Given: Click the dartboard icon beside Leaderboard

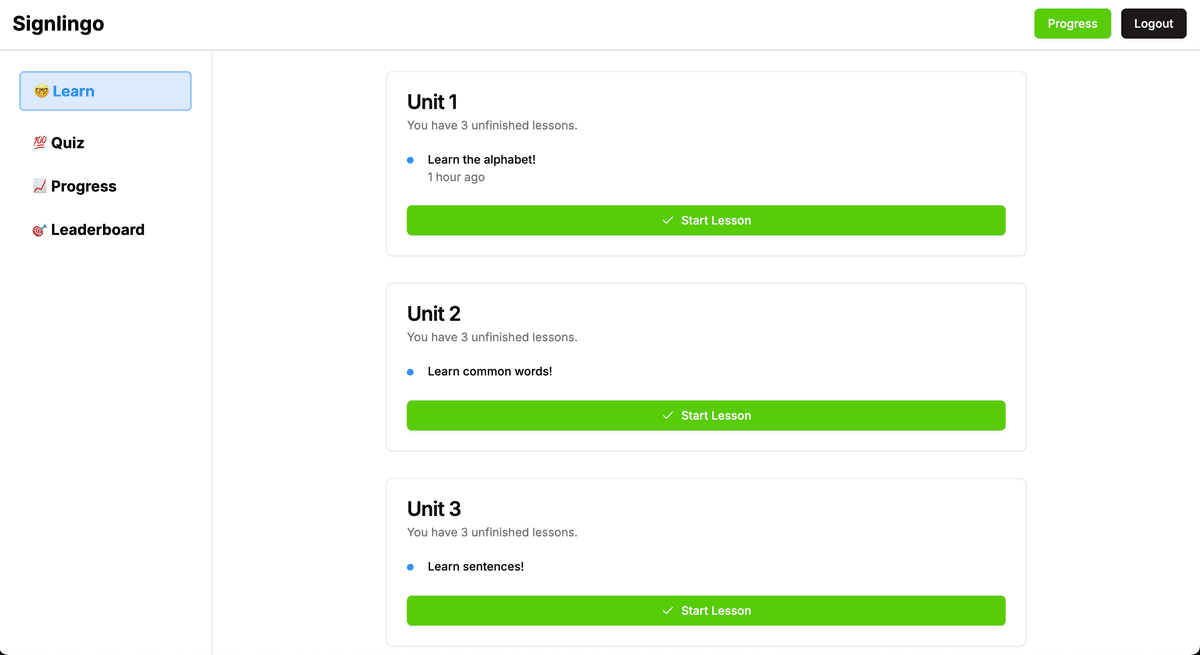Looking at the screenshot, I should [x=38, y=229].
